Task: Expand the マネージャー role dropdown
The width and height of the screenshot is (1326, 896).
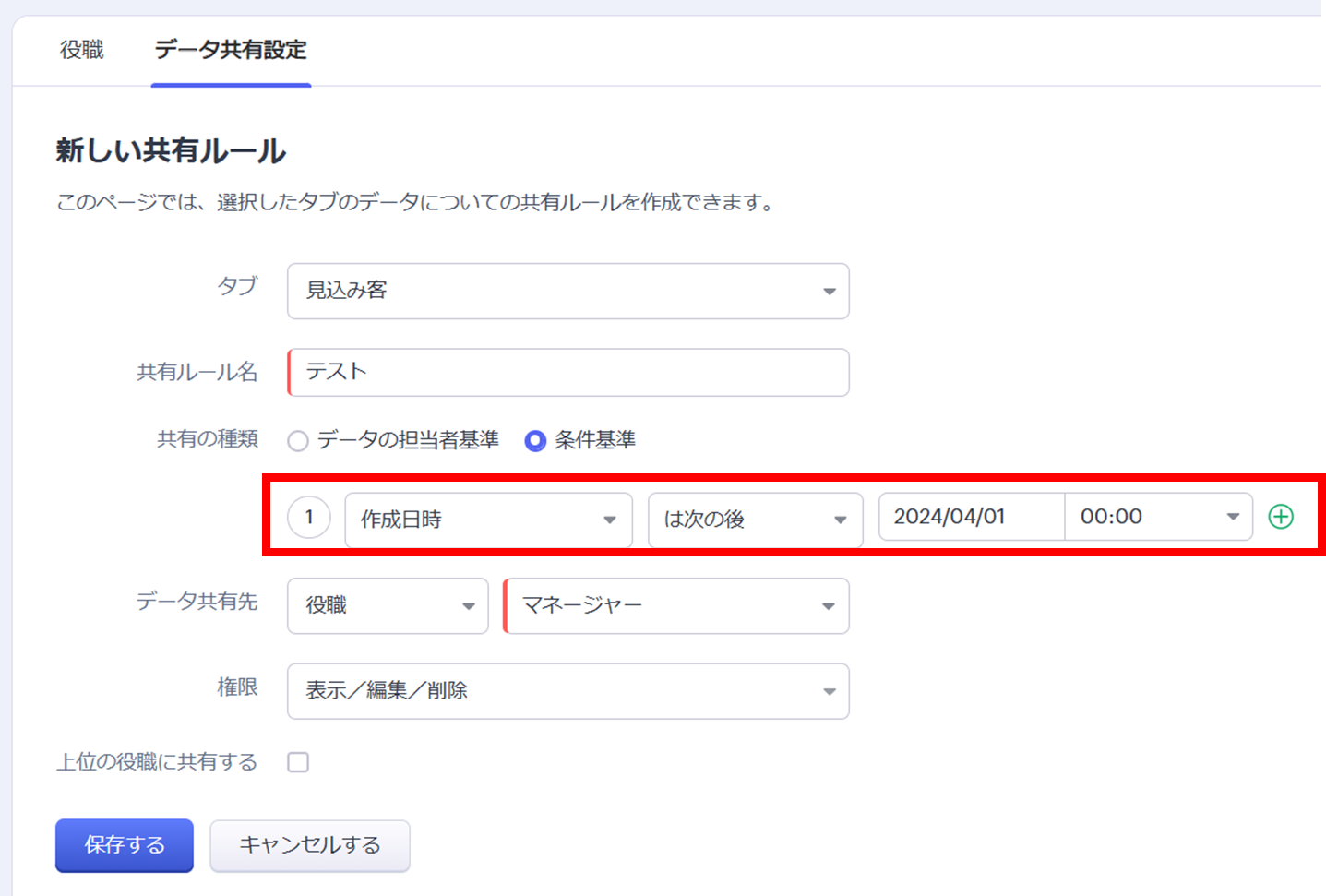Action: point(676,605)
